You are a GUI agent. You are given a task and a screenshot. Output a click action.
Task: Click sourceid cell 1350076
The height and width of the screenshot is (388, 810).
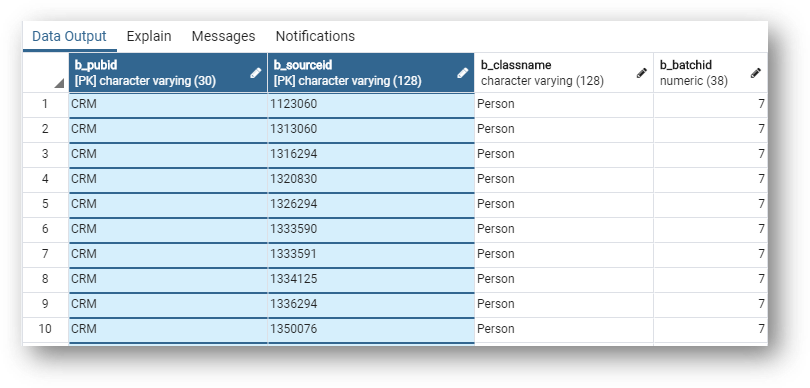[x=371, y=329]
